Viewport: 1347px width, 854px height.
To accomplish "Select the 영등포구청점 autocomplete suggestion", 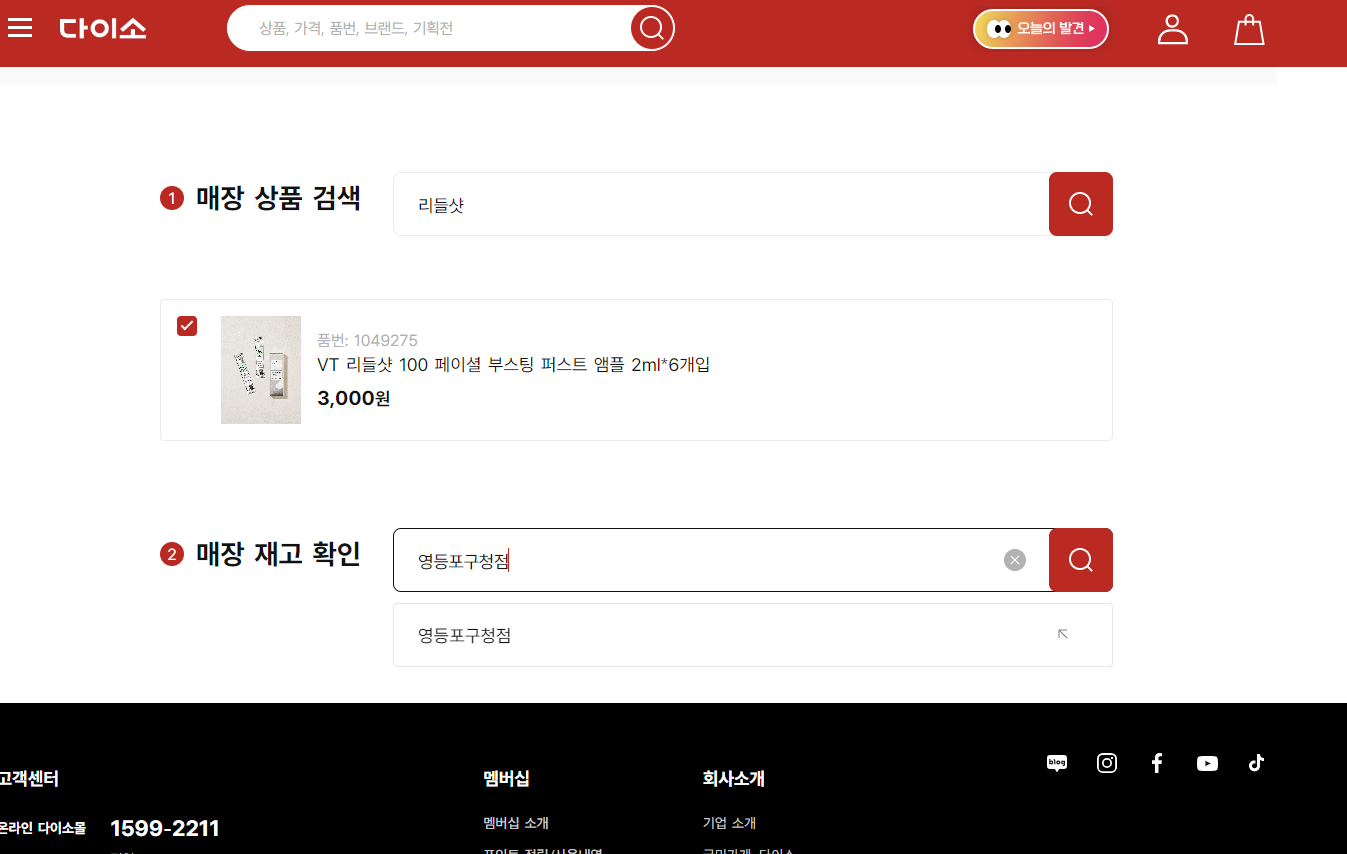I will pyautogui.click(x=752, y=635).
